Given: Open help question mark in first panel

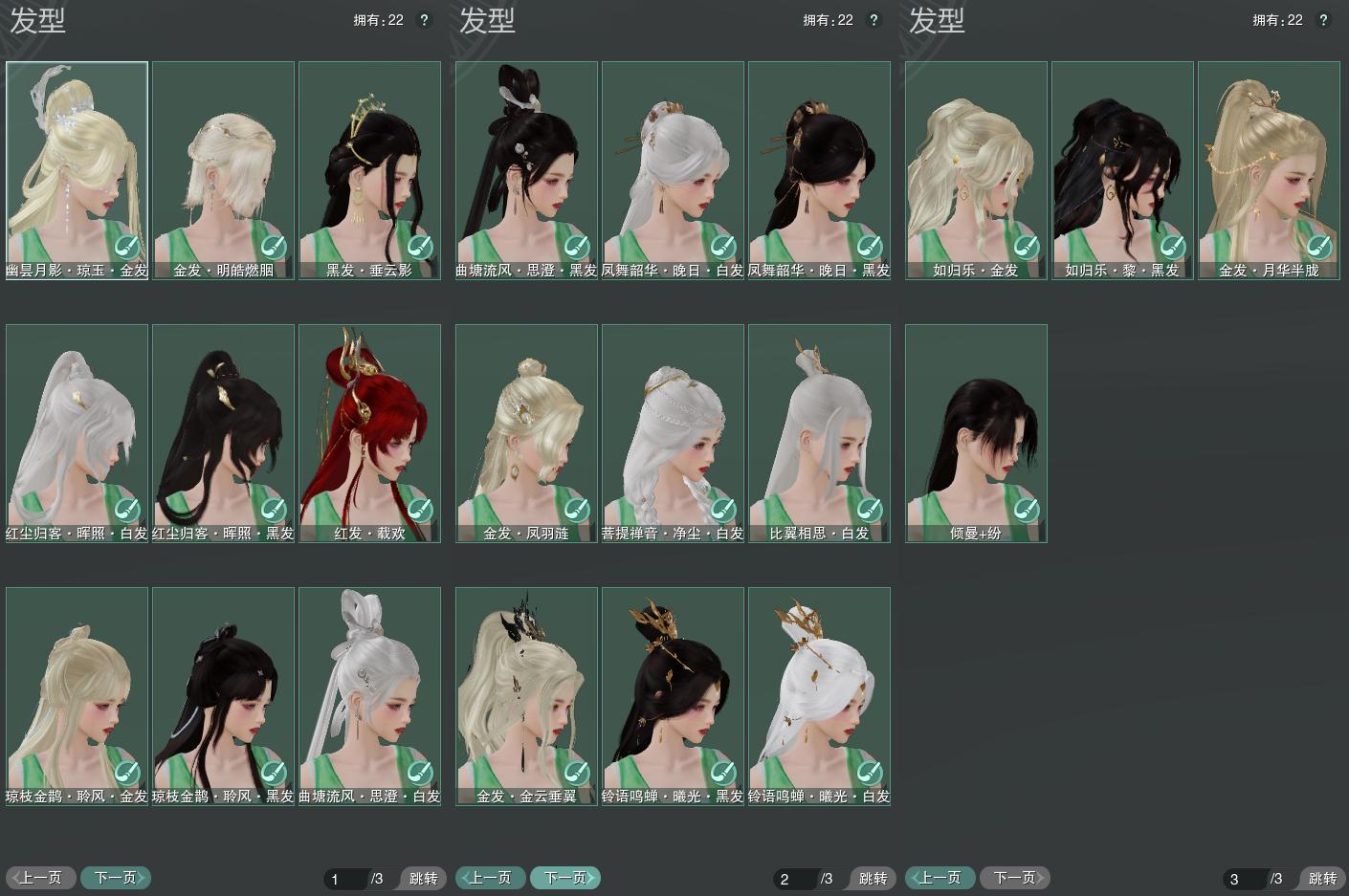Looking at the screenshot, I should click(x=424, y=20).
